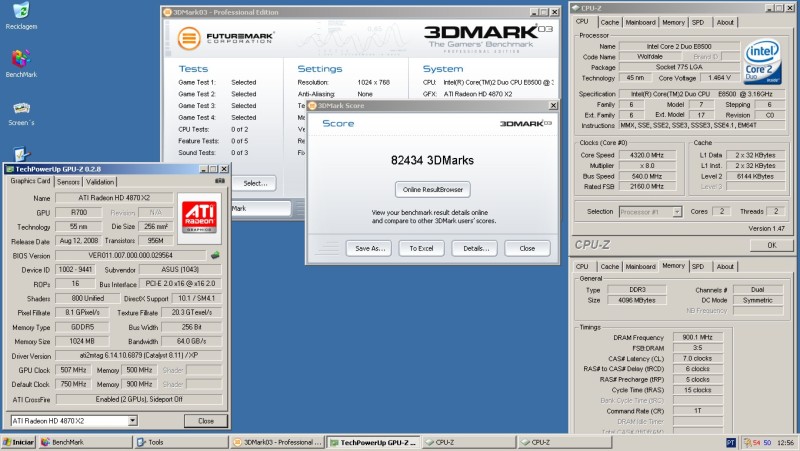Click the Intel Core 2 Duo logo
This screenshot has width=800, height=451.
[x=762, y=62]
